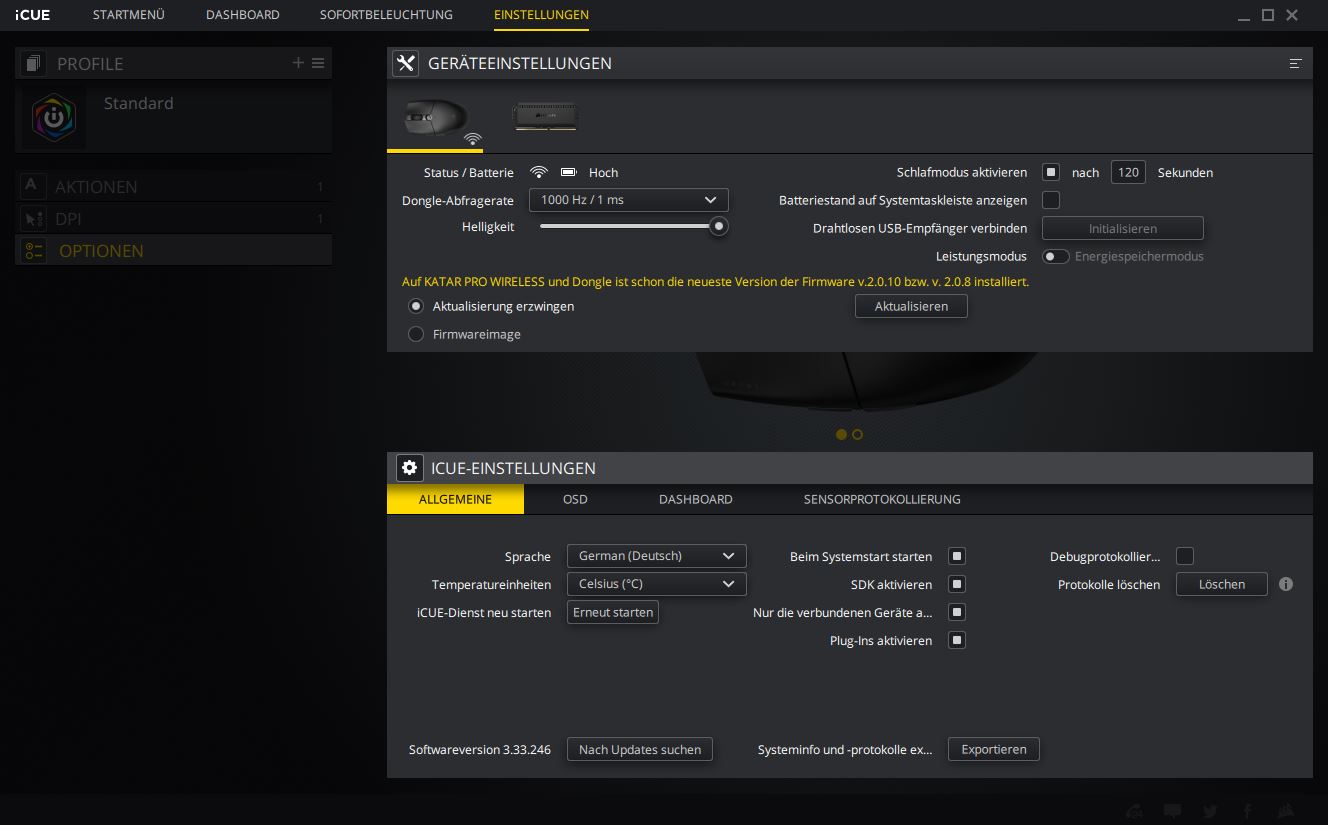The image size is (1328, 825).
Task: Click the info icon beside Löschen
Action: point(1286,584)
